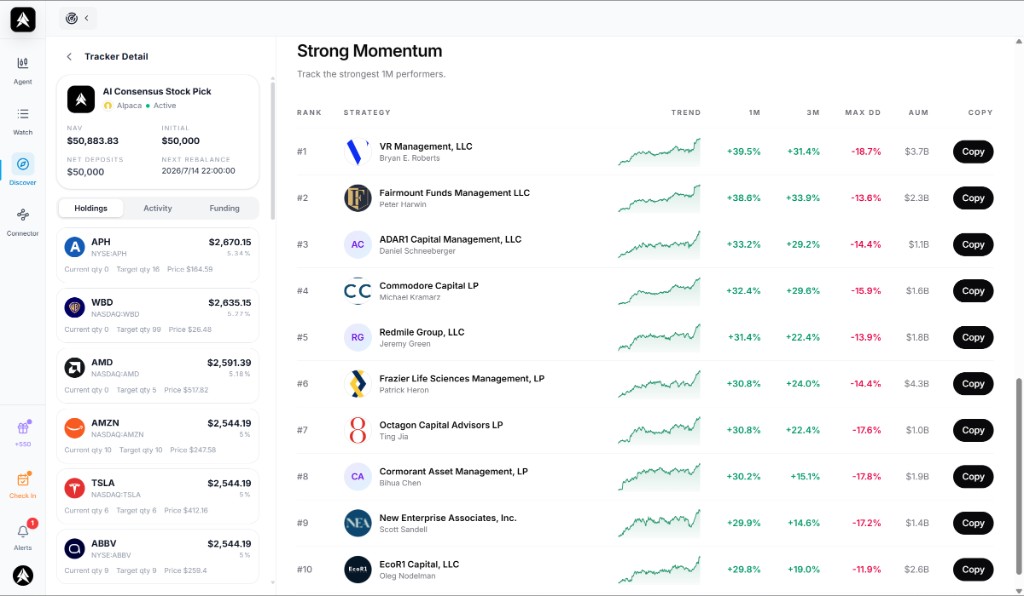This screenshot has height=596, width=1024.
Task: Select the Discover compass icon
Action: point(22,165)
